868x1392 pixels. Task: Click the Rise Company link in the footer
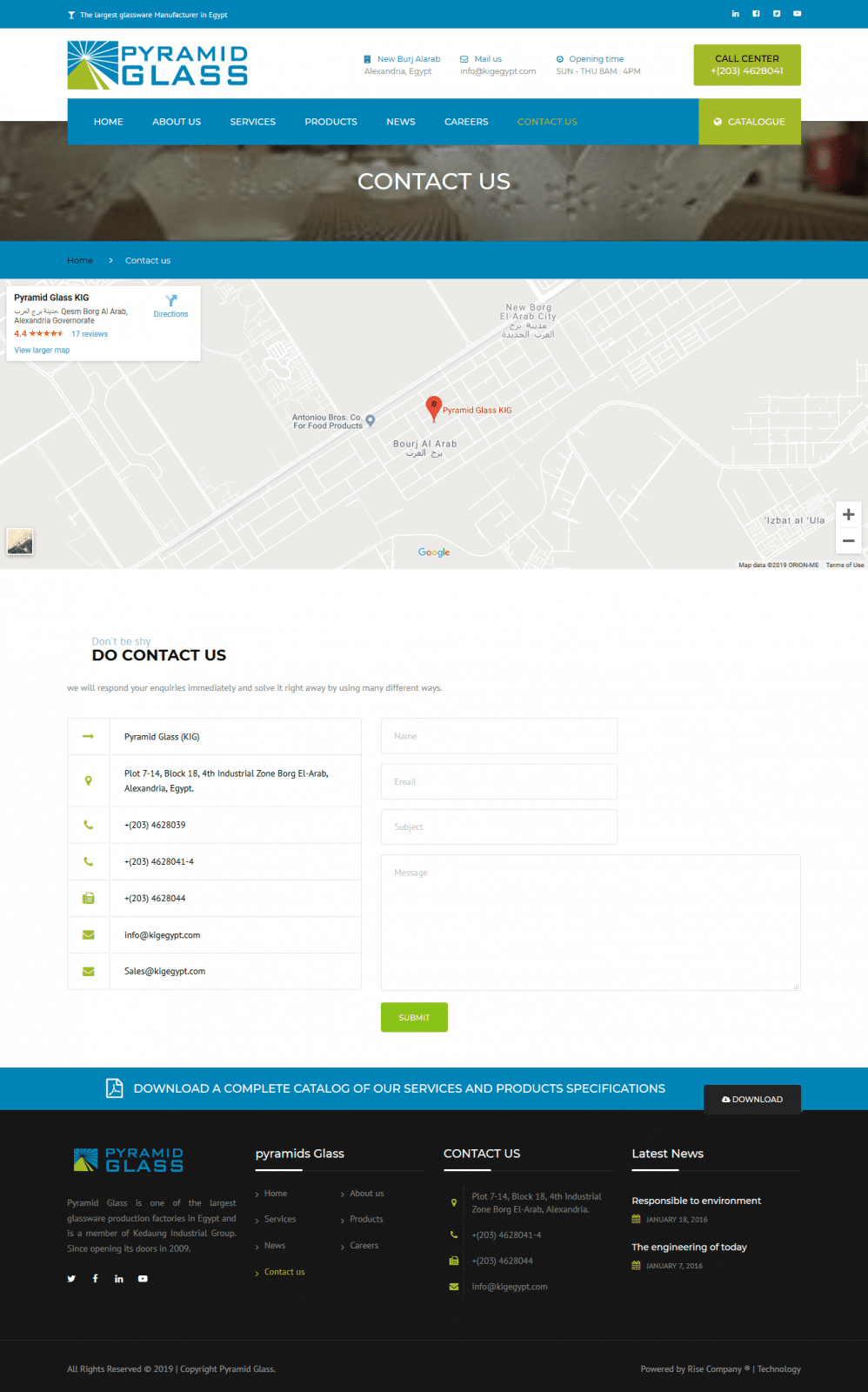pyautogui.click(x=715, y=1369)
